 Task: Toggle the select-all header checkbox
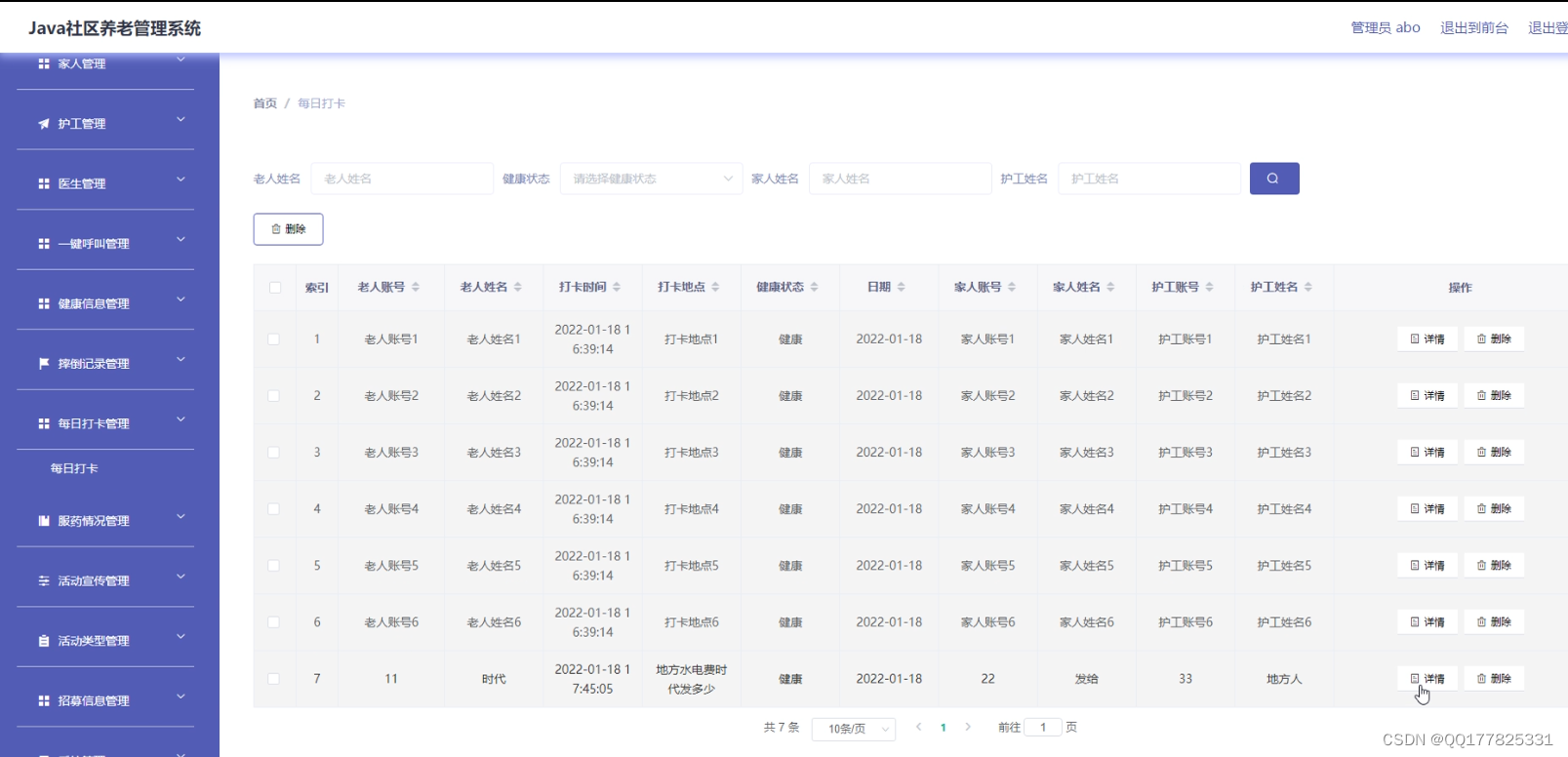tap(274, 287)
